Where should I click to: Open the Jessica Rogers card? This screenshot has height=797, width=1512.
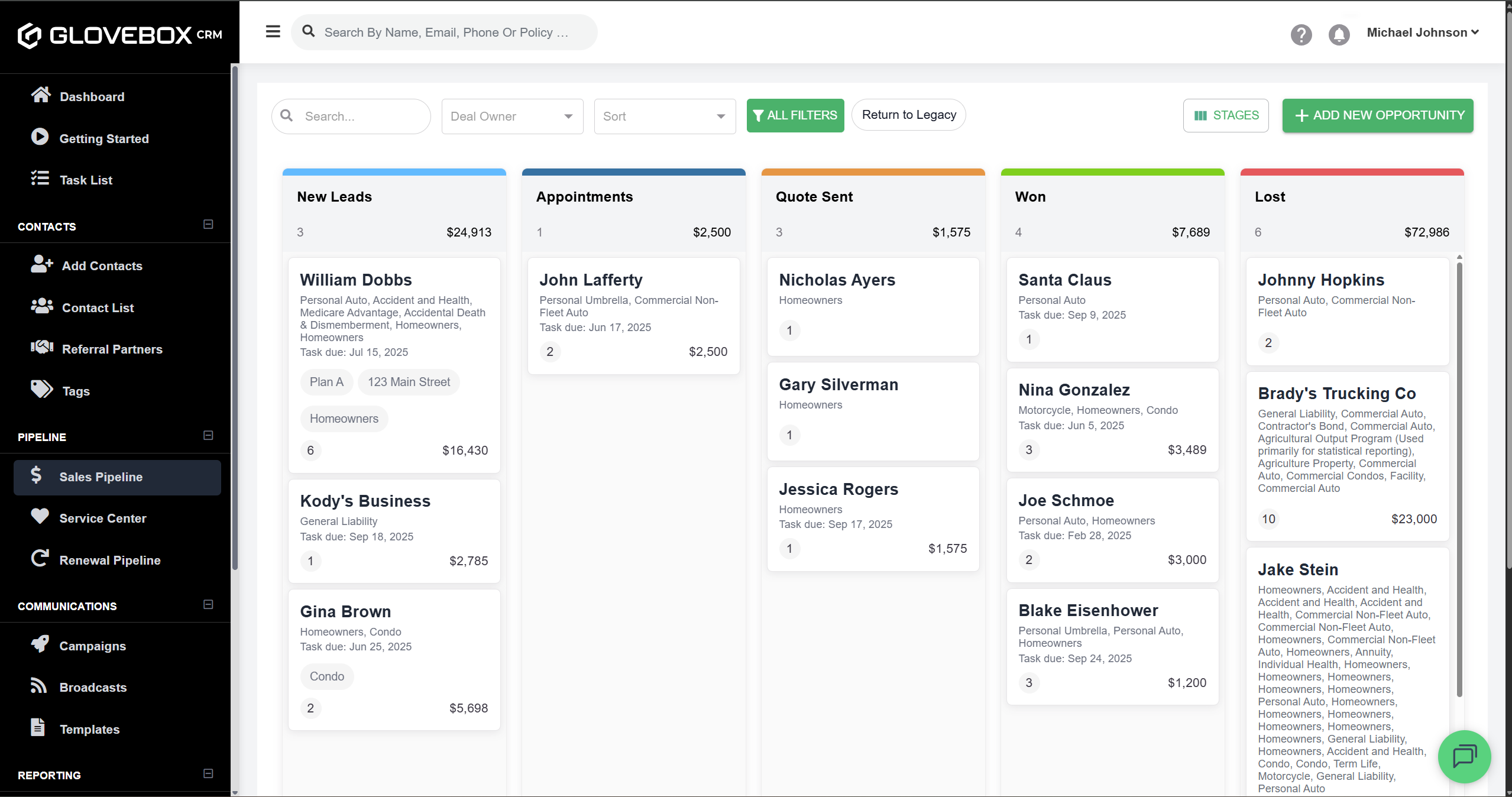tap(873, 519)
